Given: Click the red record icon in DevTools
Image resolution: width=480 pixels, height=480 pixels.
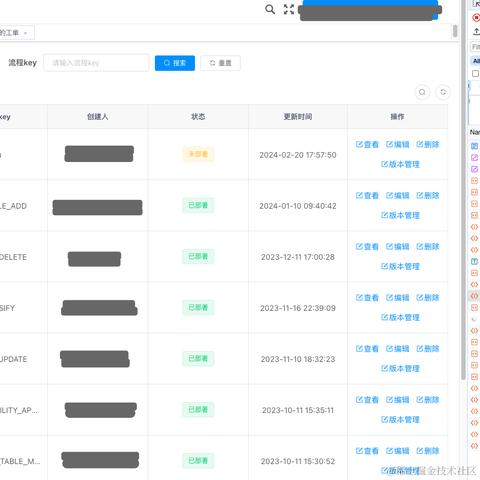Looking at the screenshot, I should point(476,17).
